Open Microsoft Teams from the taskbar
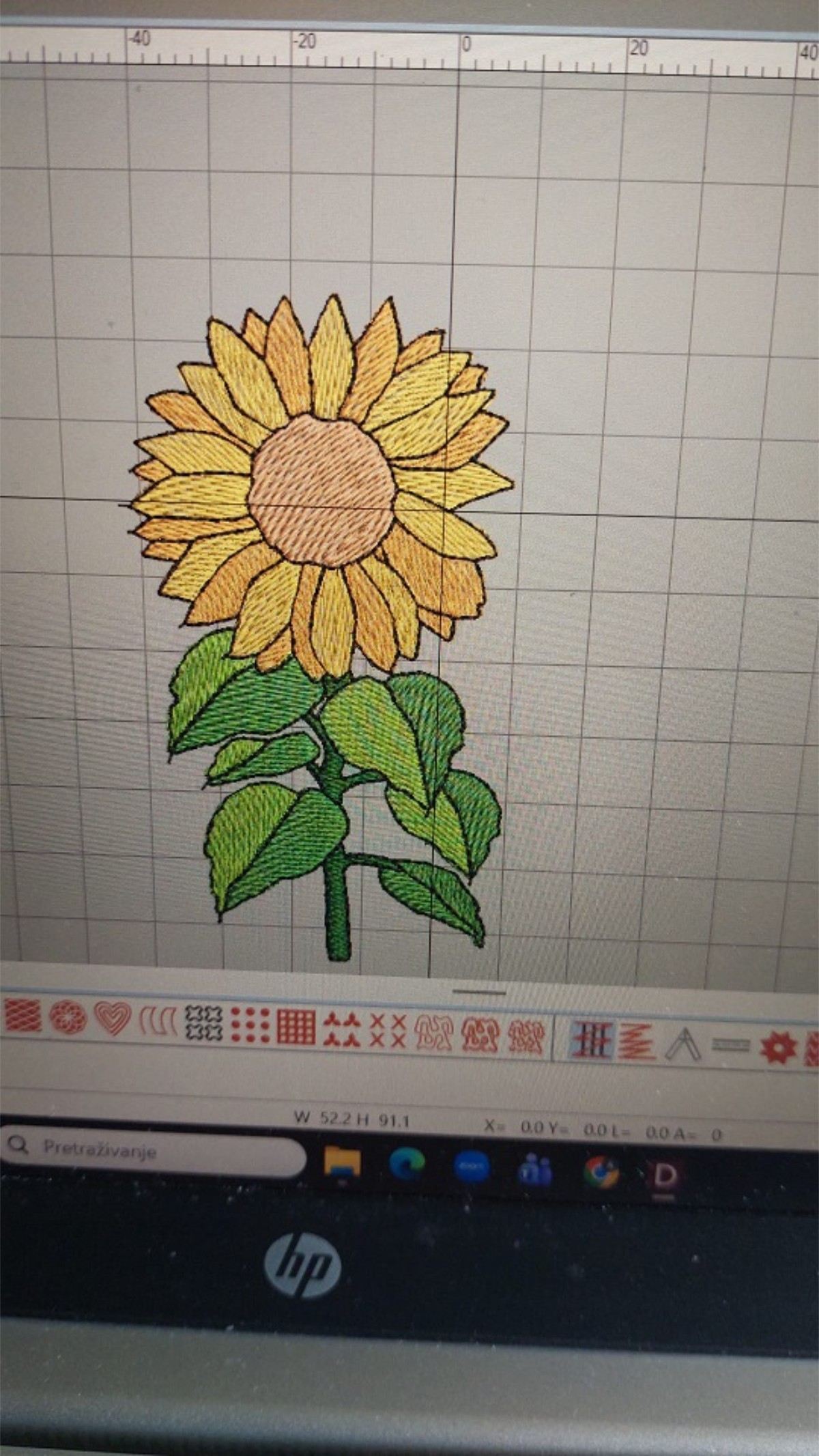The image size is (819, 1456). pos(536,1170)
